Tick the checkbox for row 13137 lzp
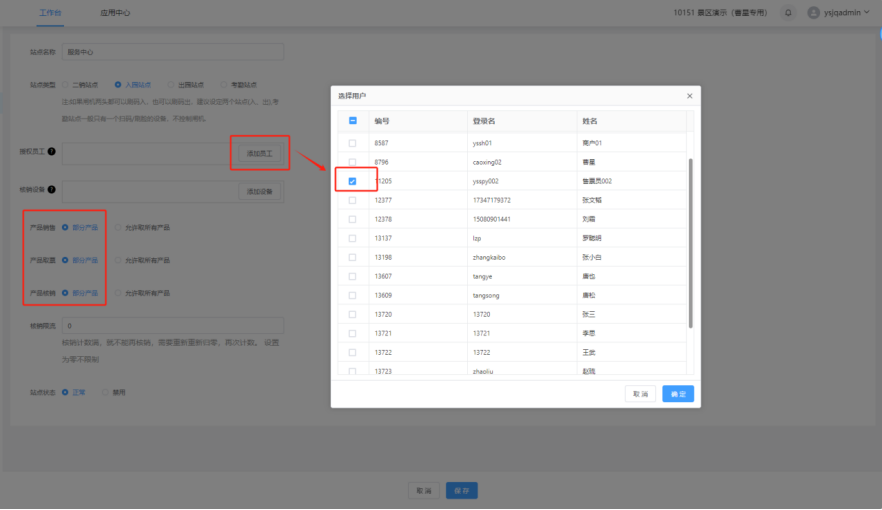Viewport: 882px width, 510px height. click(352, 238)
